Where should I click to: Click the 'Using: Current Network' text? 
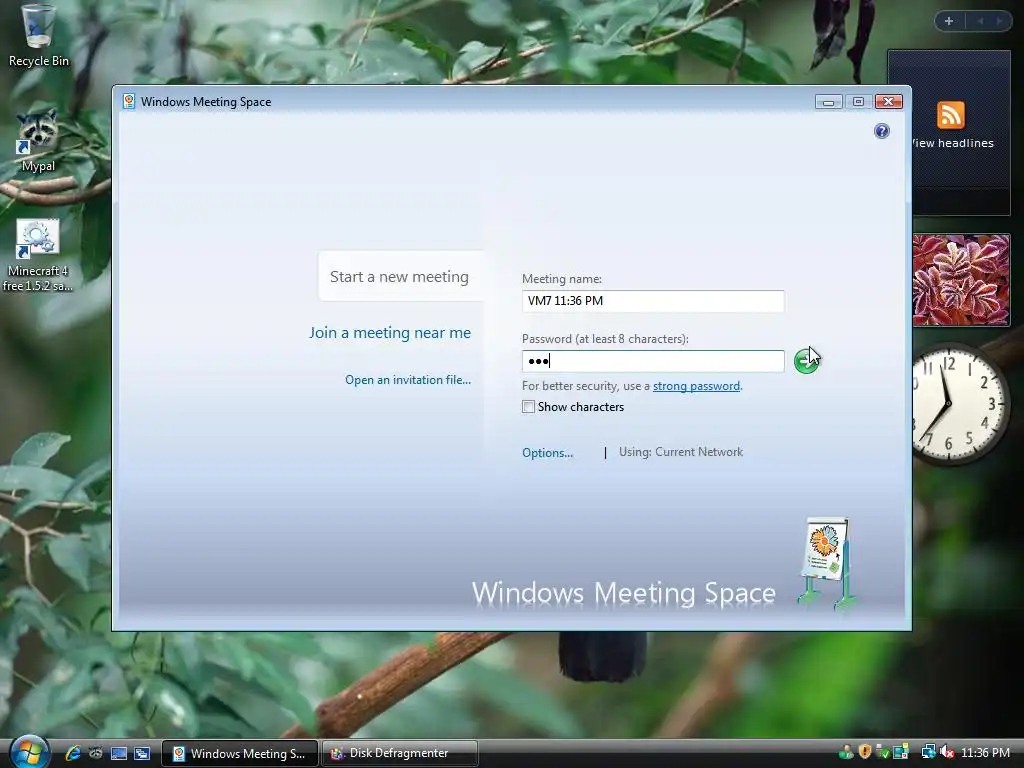(x=680, y=452)
